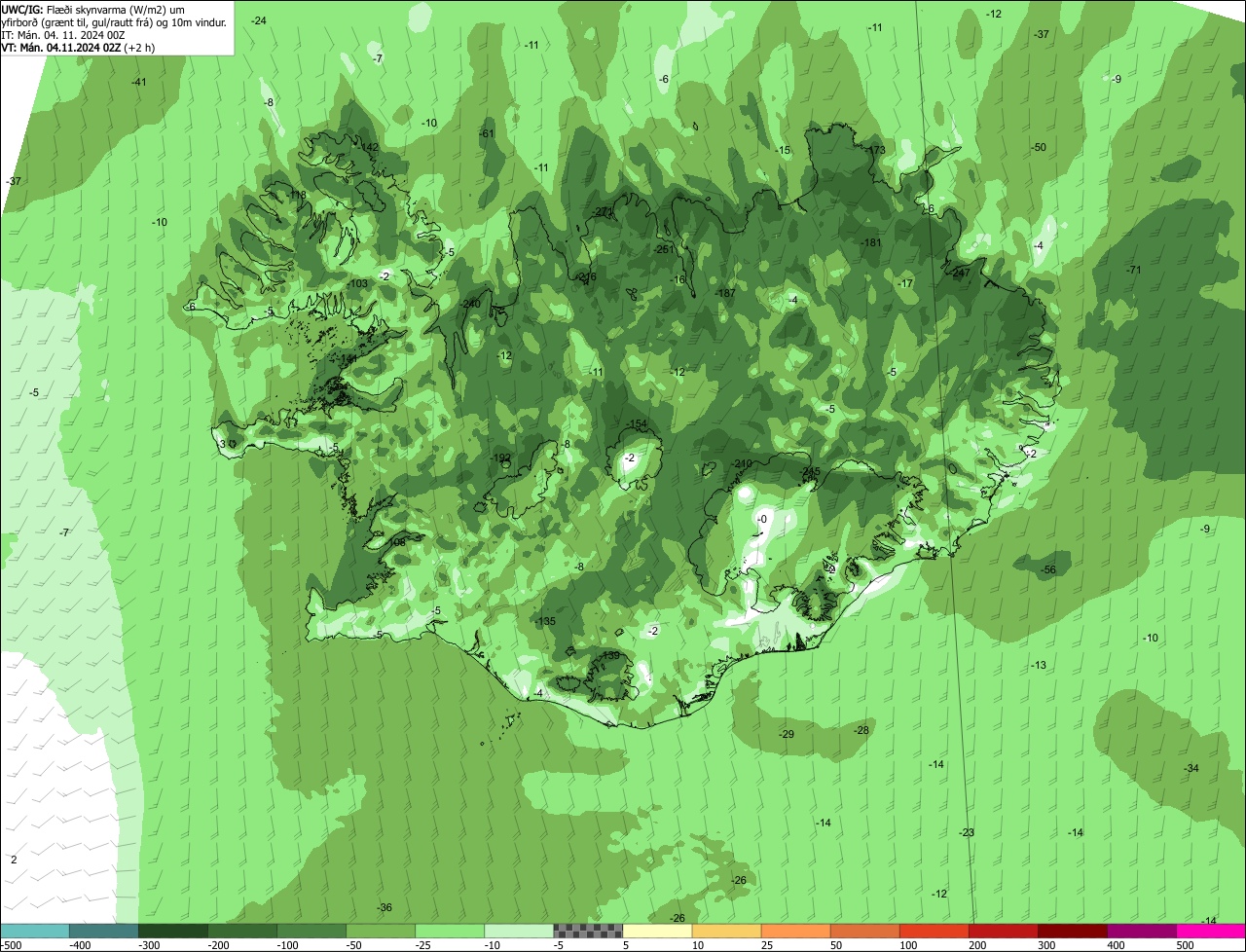Click the '-71' value over the eastern ocean
The width and height of the screenshot is (1246, 952).
pos(1133,270)
